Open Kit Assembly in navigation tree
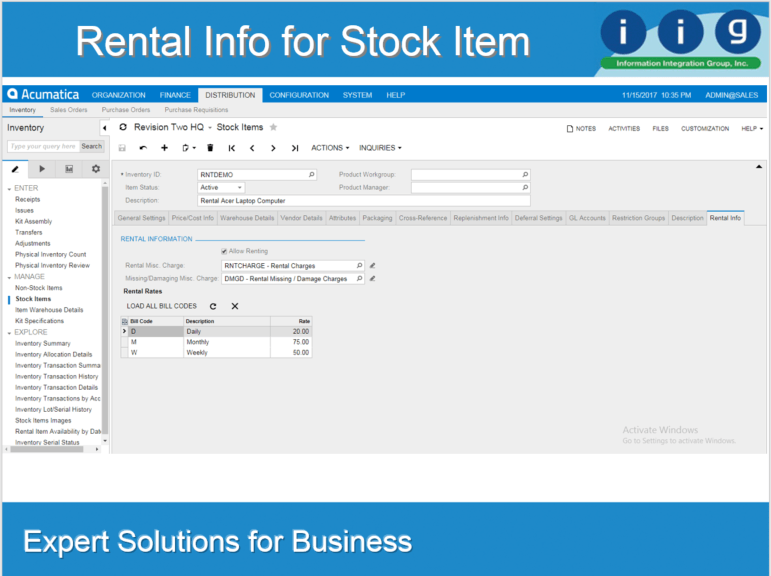The width and height of the screenshot is (771, 576). (33, 221)
